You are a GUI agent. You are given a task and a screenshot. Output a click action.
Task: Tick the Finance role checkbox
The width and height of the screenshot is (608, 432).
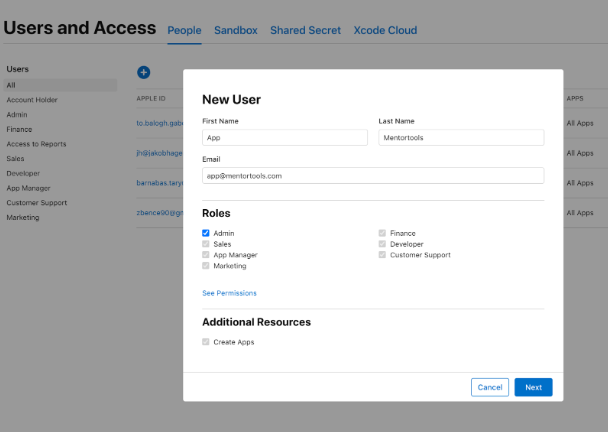tap(382, 233)
